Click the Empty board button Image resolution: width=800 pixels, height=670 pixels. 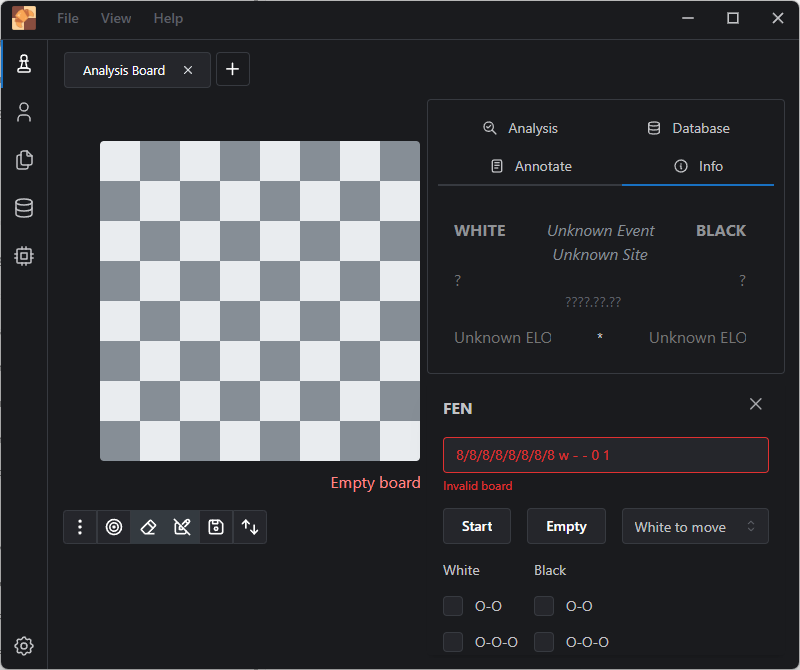(x=566, y=526)
